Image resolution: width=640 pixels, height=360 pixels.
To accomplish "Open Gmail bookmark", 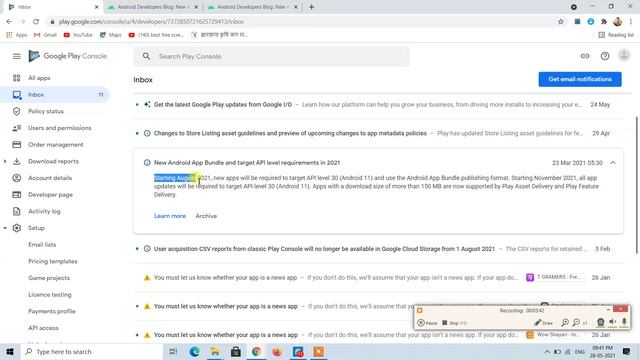I will coord(45,35).
